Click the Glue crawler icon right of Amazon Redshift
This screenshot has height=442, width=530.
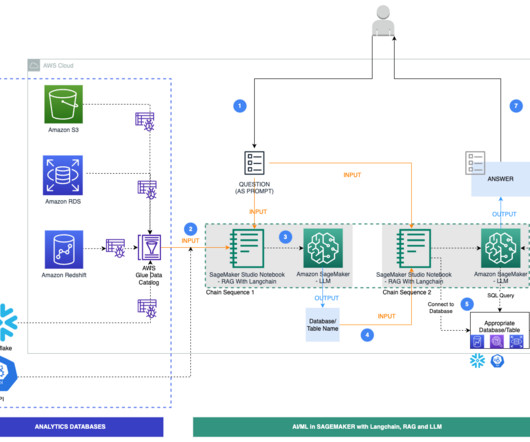coord(116,248)
